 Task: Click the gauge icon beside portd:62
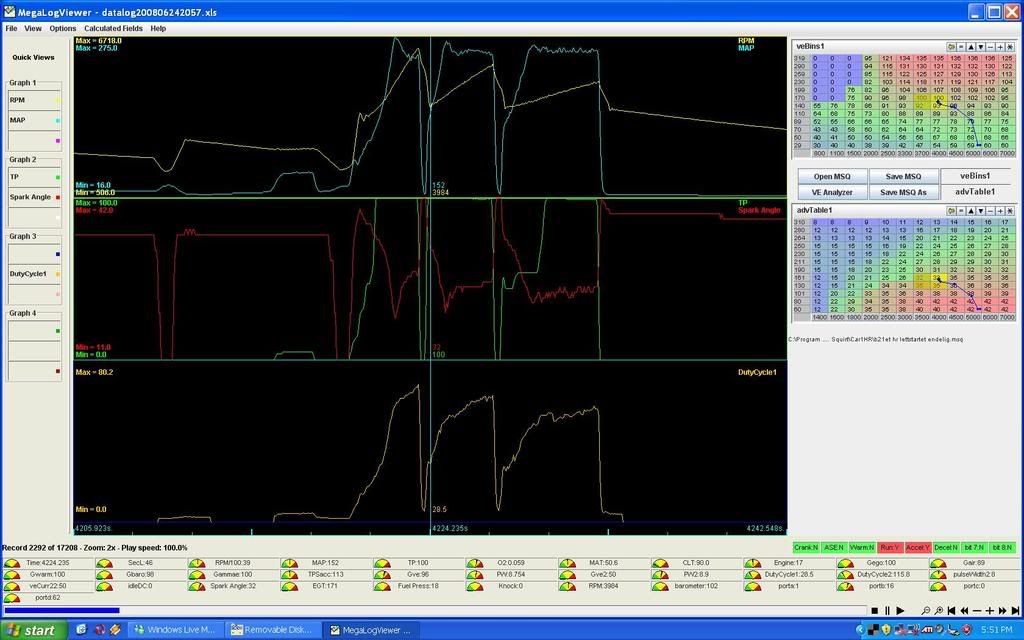[12, 598]
